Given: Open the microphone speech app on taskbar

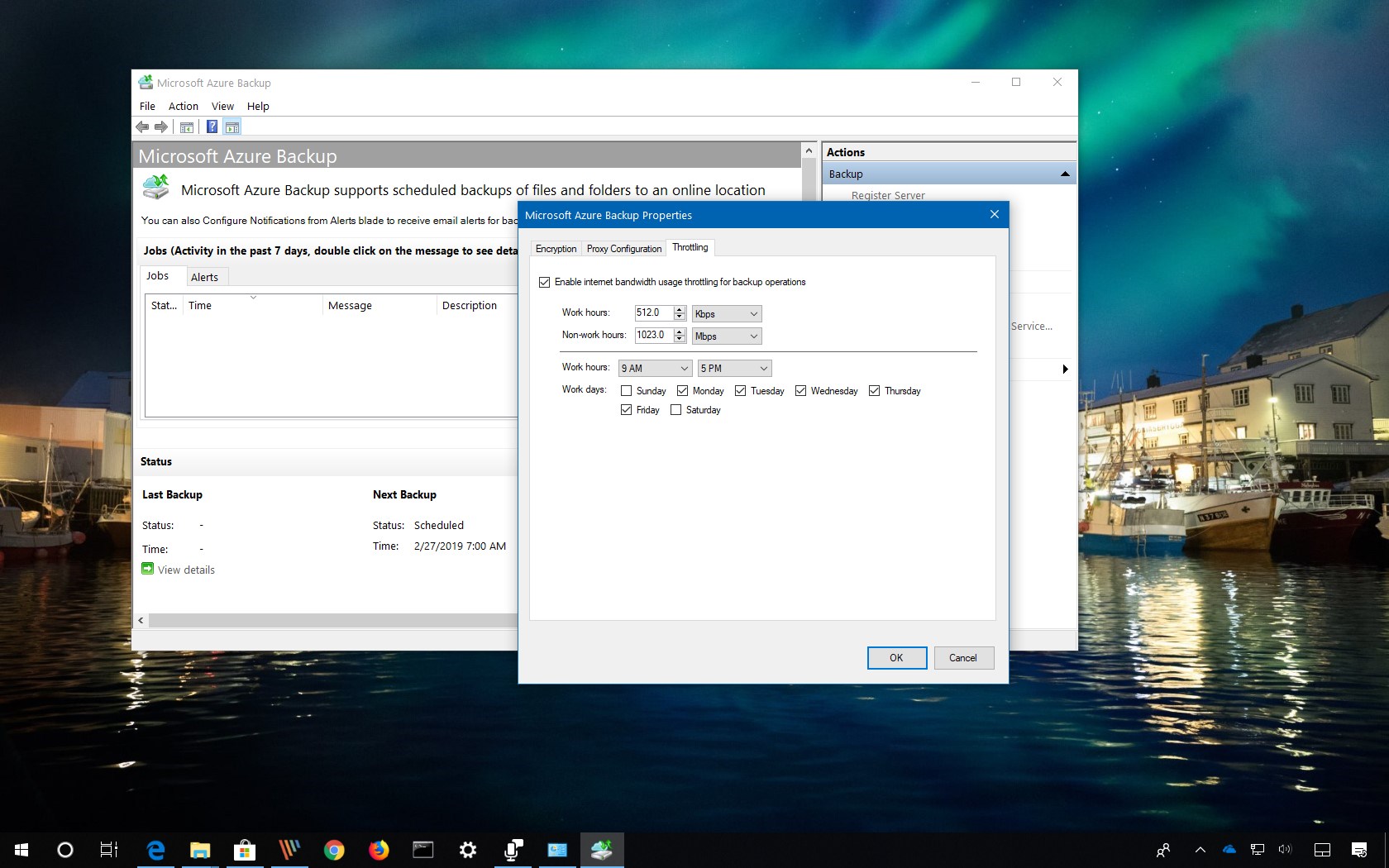Looking at the screenshot, I should click(513, 849).
